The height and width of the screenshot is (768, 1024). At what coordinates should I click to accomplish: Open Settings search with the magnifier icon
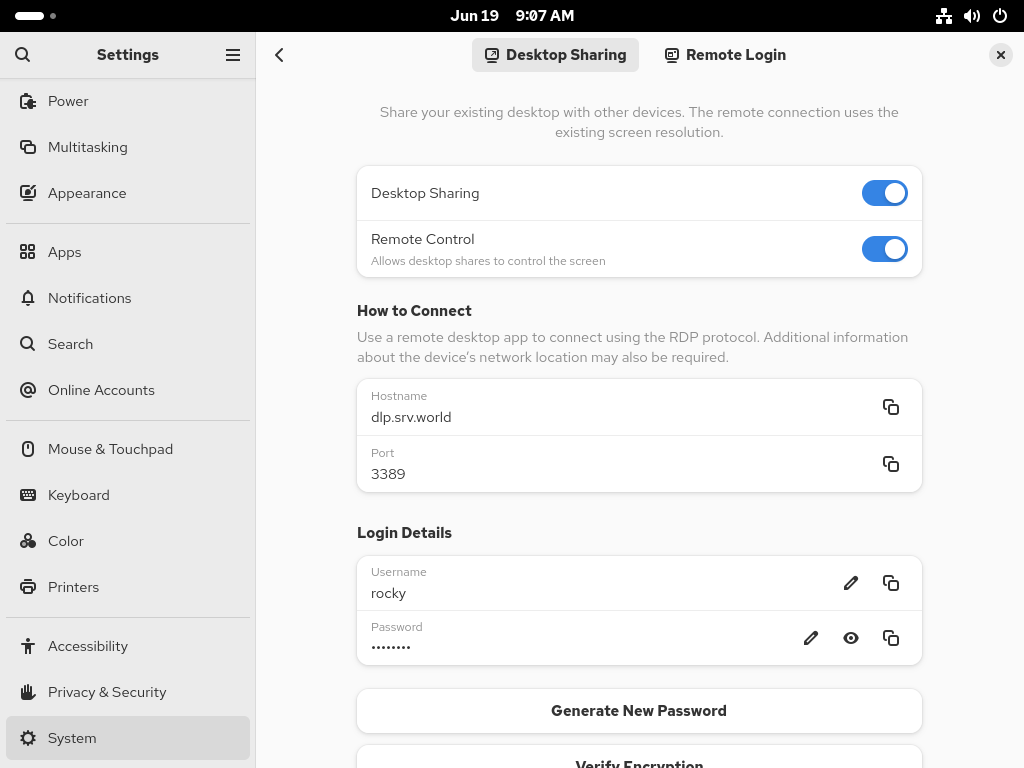pos(22,55)
